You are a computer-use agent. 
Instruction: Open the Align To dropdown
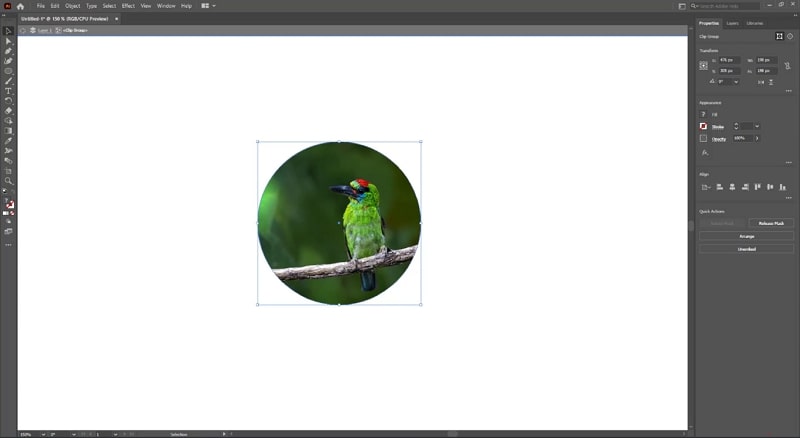click(706, 187)
